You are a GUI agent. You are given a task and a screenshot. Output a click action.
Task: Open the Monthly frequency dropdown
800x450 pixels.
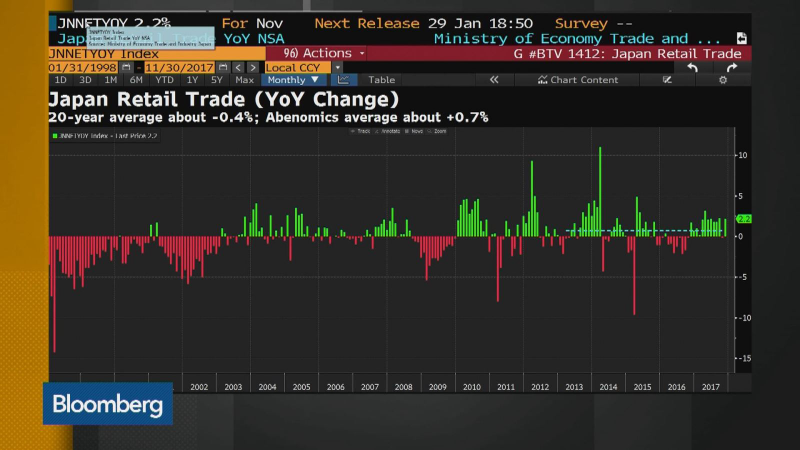[x=292, y=80]
